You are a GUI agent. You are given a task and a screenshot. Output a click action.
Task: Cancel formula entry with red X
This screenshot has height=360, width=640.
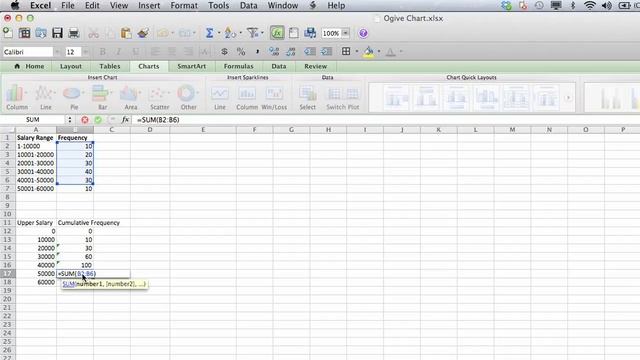click(x=84, y=120)
